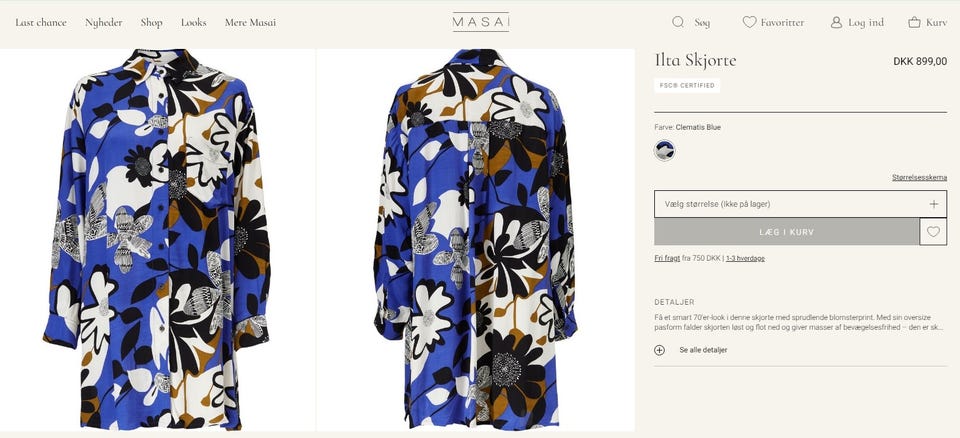The image size is (960, 438).
Task: Open the Mere Masai menu
Action: (250, 22)
